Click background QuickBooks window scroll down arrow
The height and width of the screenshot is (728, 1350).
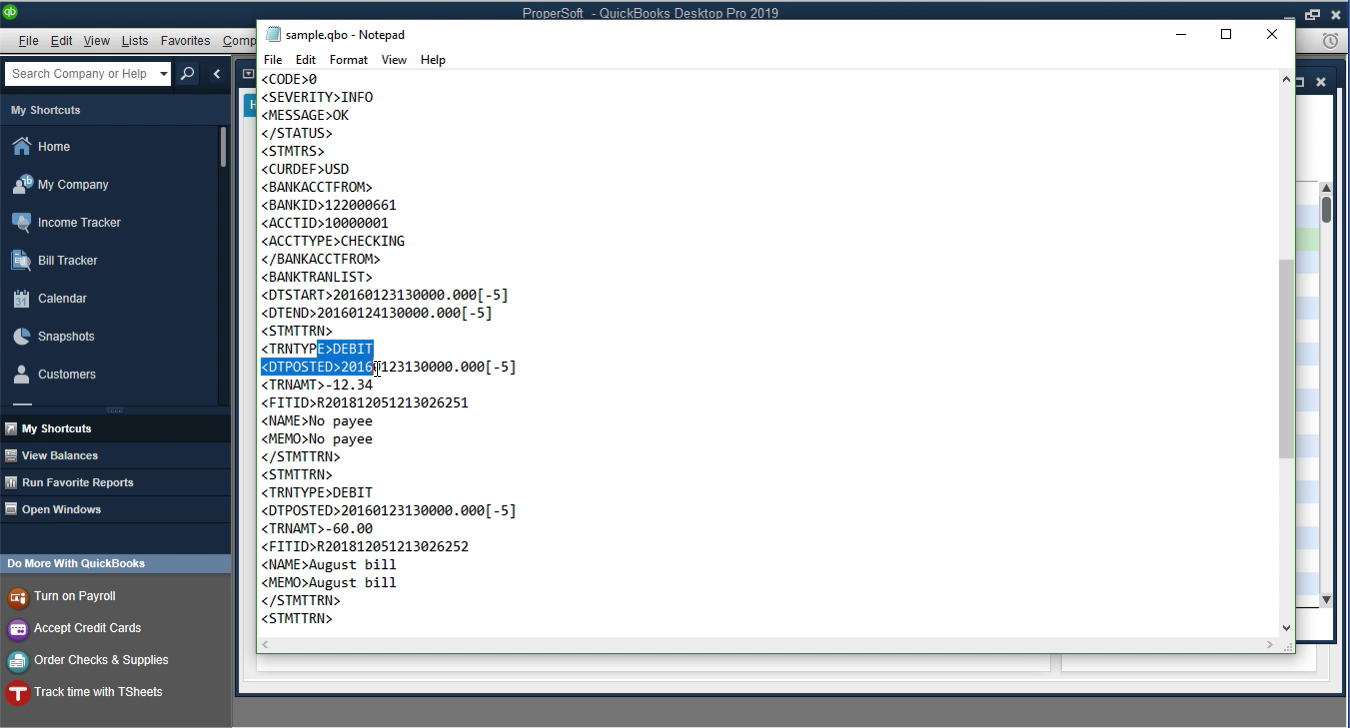tap(1326, 600)
